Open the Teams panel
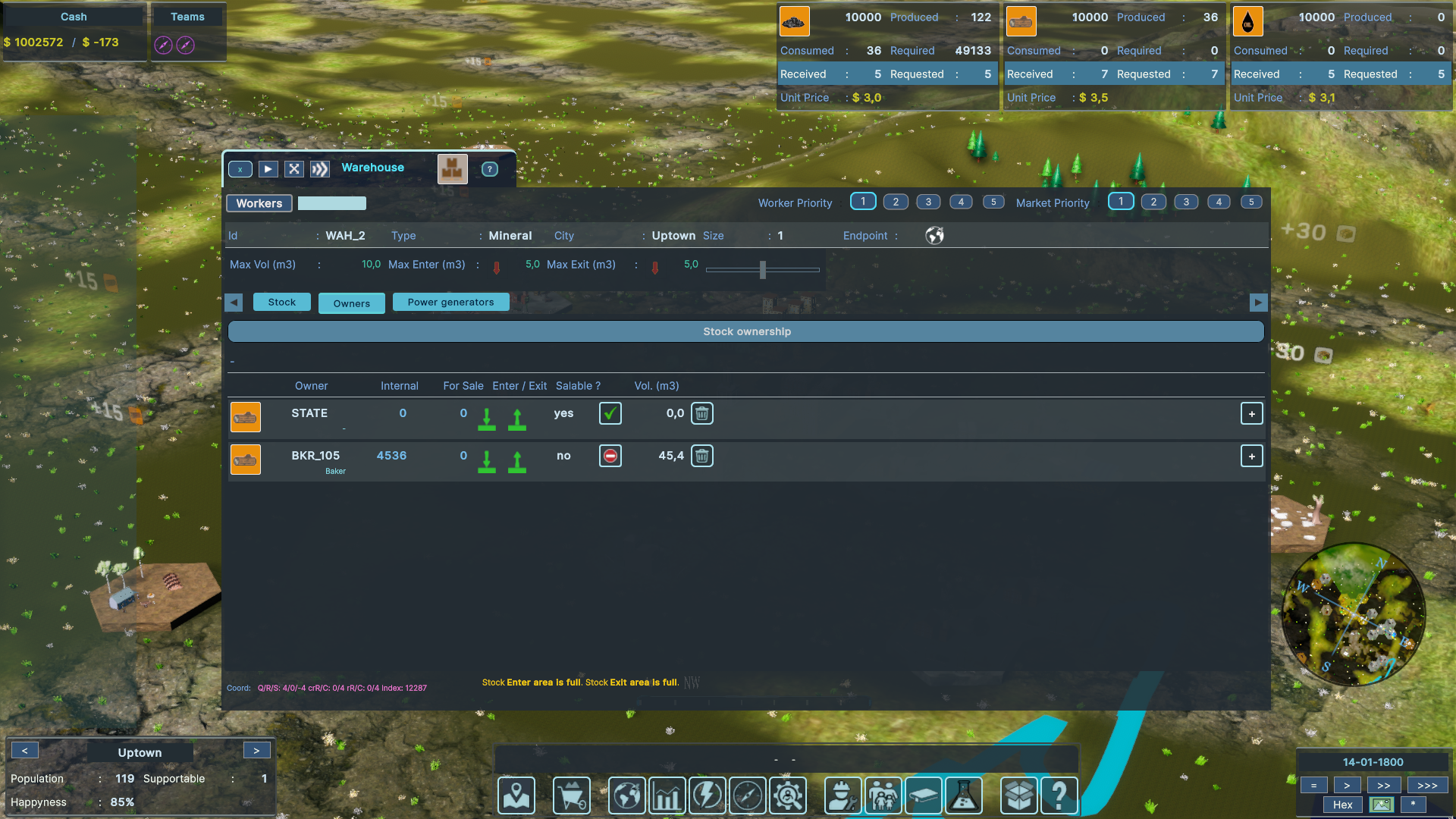 [187, 17]
